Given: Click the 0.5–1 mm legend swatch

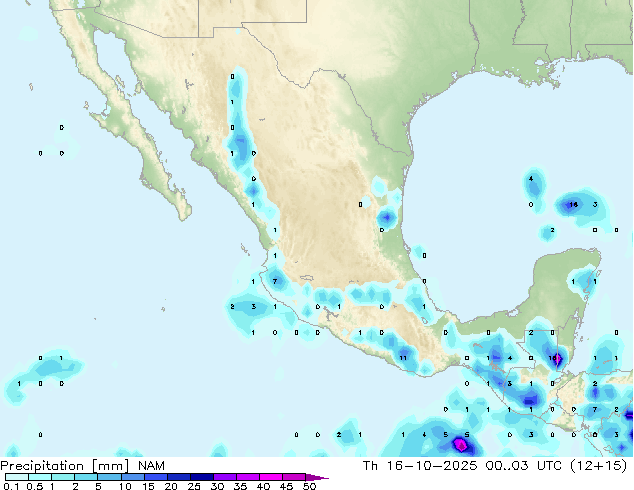Looking at the screenshot, I should pos(40,477).
